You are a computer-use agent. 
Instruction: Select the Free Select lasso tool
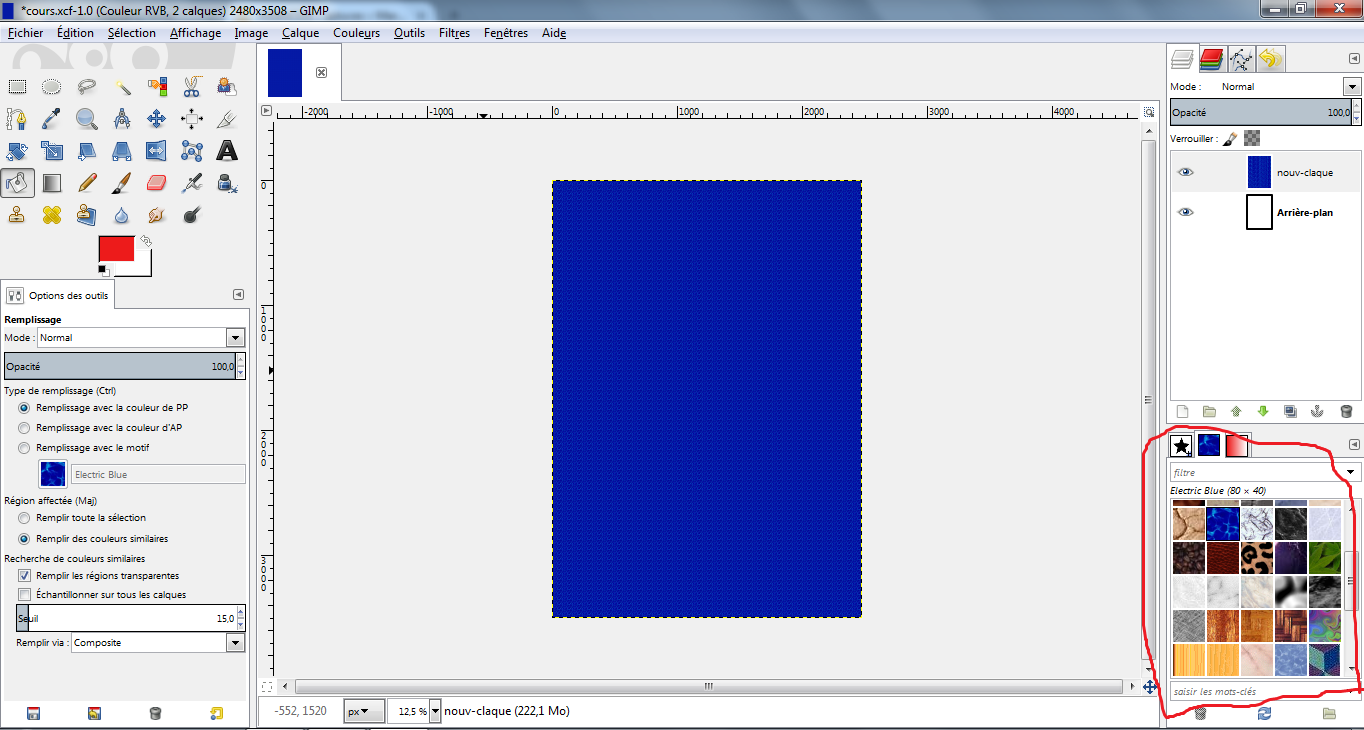pos(87,87)
